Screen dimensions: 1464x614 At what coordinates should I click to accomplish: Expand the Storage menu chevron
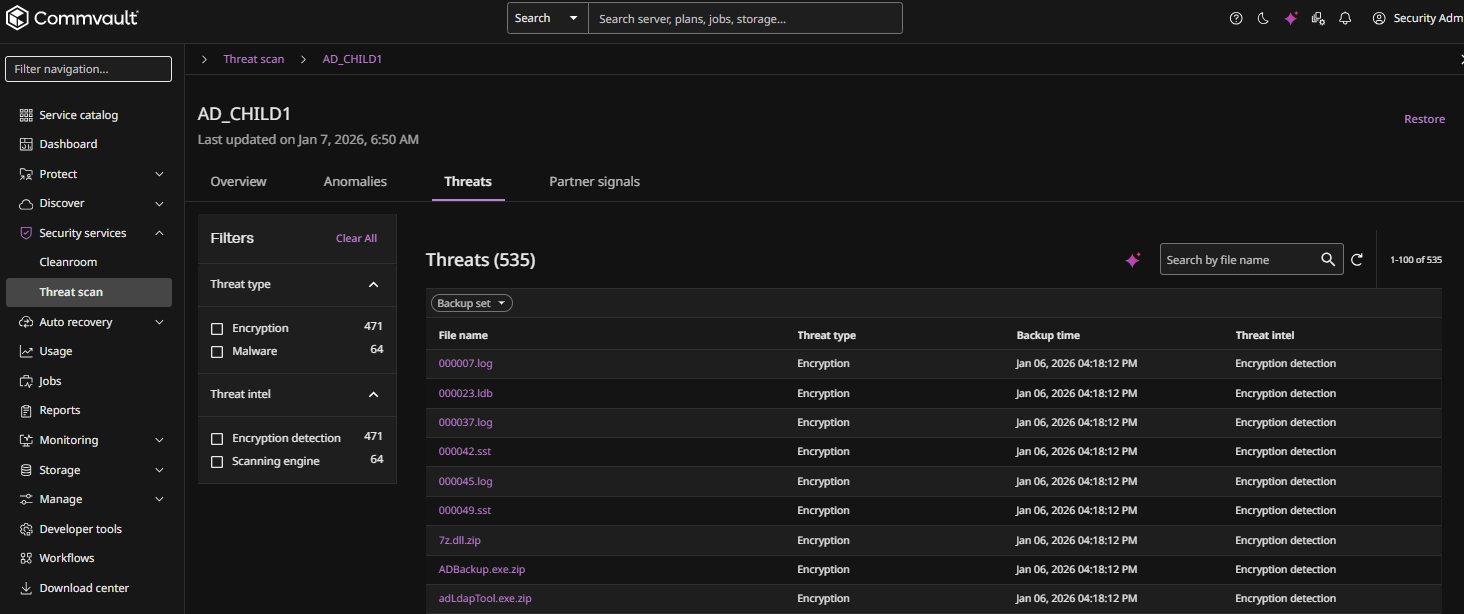159,470
